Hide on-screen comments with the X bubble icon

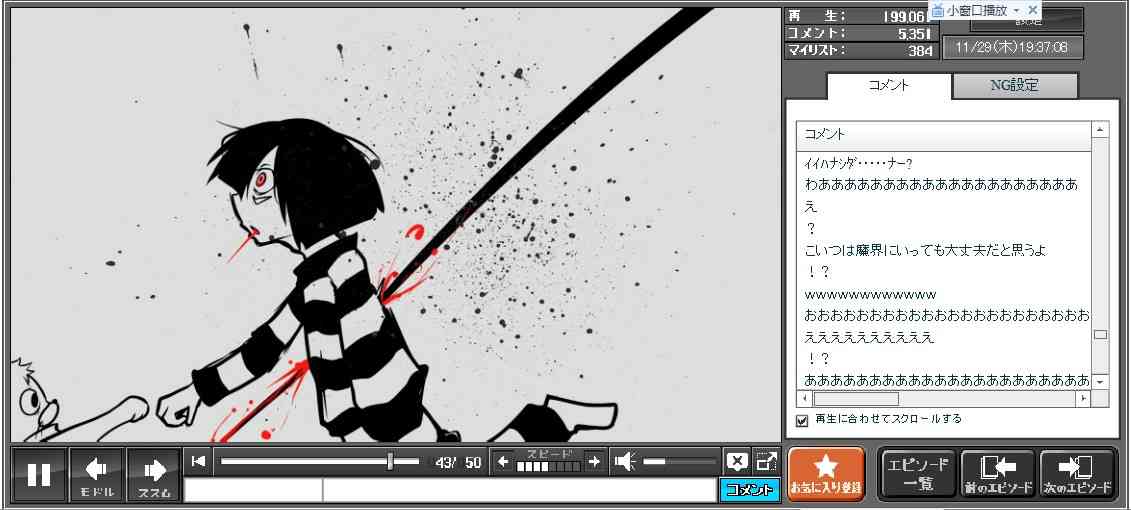pos(737,461)
